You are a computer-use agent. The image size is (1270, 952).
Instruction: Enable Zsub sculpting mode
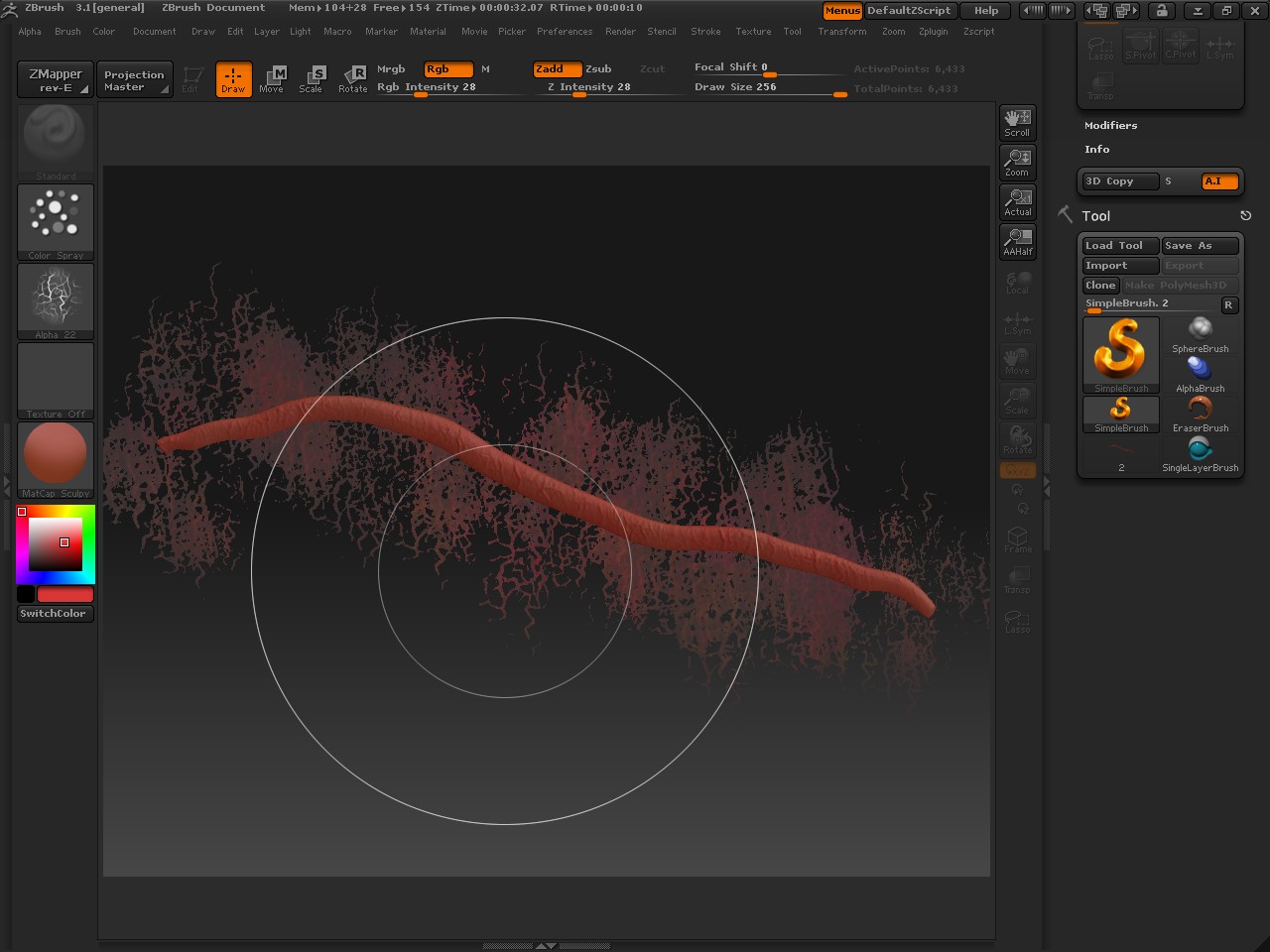tap(598, 69)
